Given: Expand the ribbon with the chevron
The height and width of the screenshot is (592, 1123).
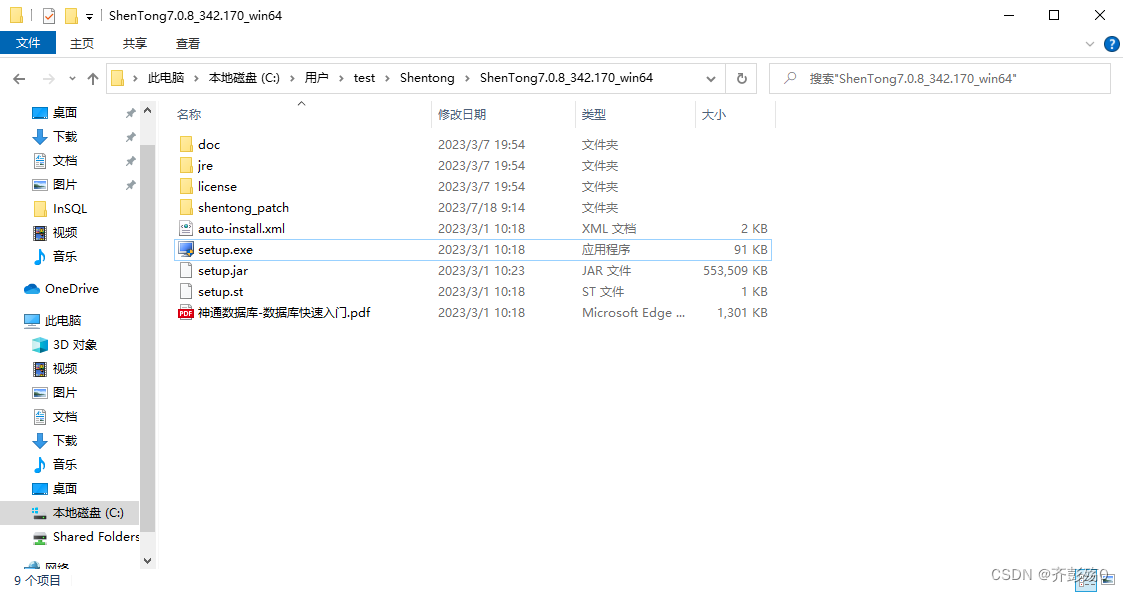Looking at the screenshot, I should point(1090,44).
